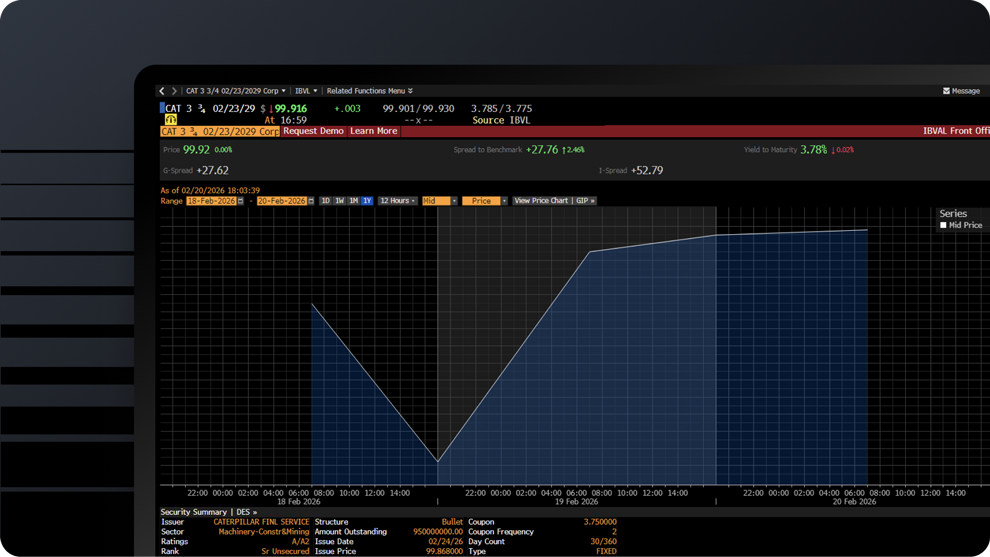Open the IBVL source dropdown

tap(305, 91)
